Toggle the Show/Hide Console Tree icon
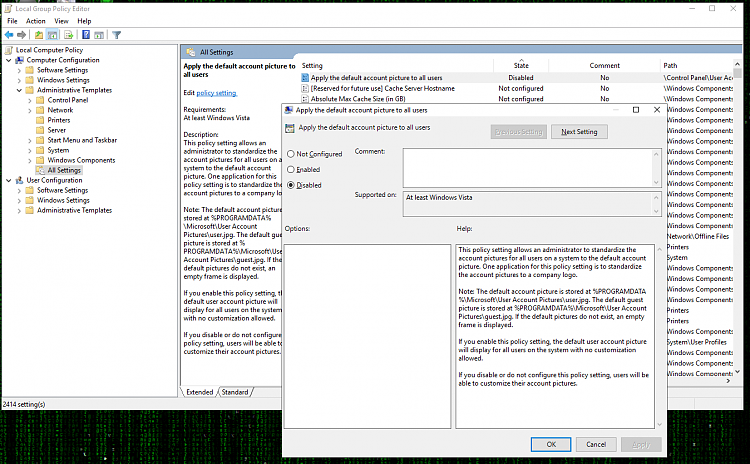750x464 pixels. pyautogui.click(x=53, y=35)
